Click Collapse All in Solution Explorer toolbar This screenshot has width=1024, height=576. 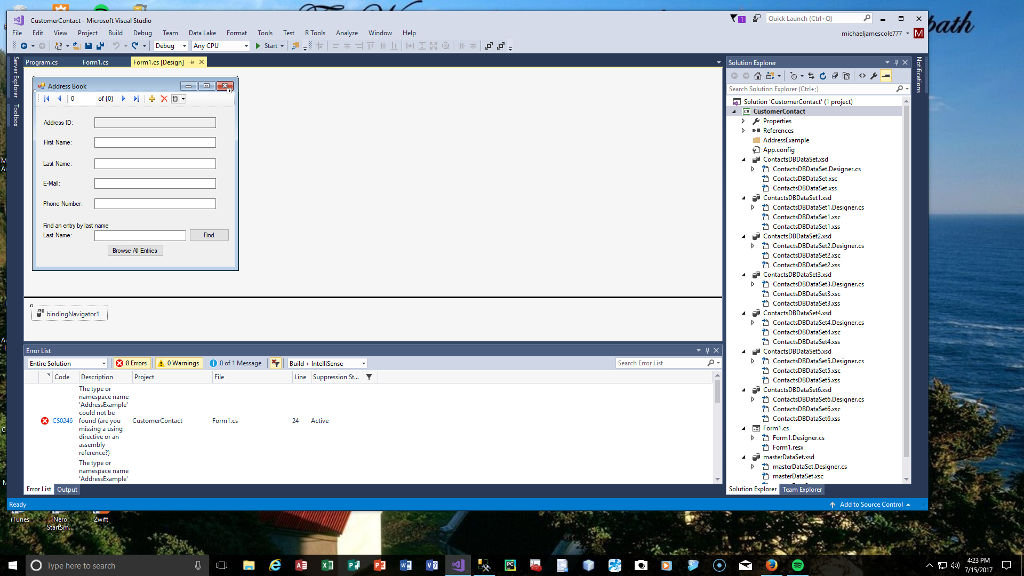[x=835, y=76]
